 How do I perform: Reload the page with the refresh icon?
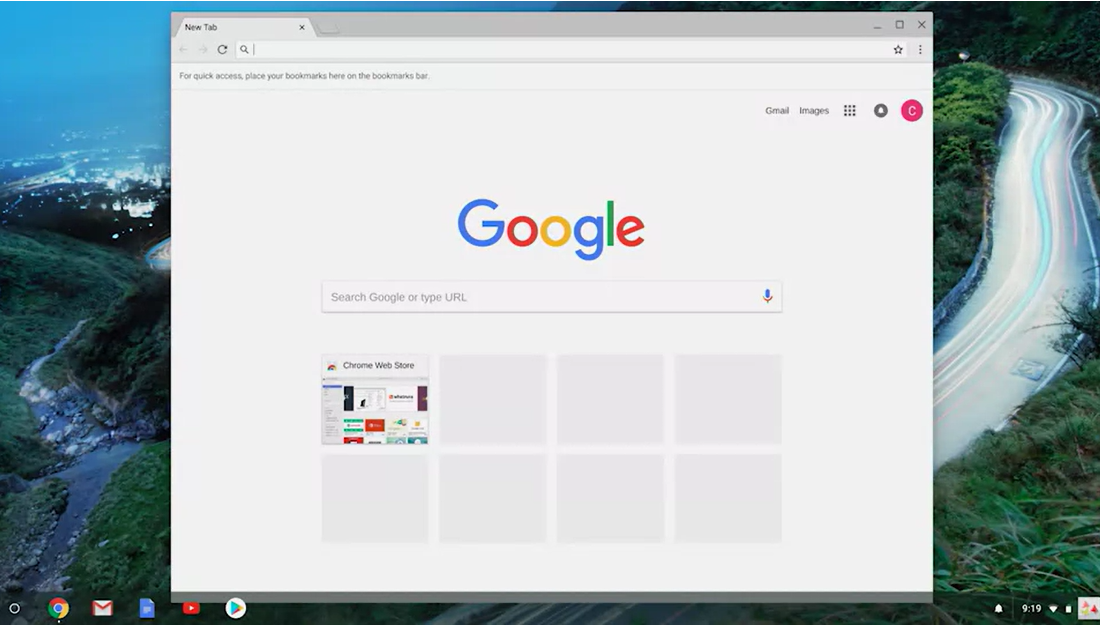tap(222, 49)
